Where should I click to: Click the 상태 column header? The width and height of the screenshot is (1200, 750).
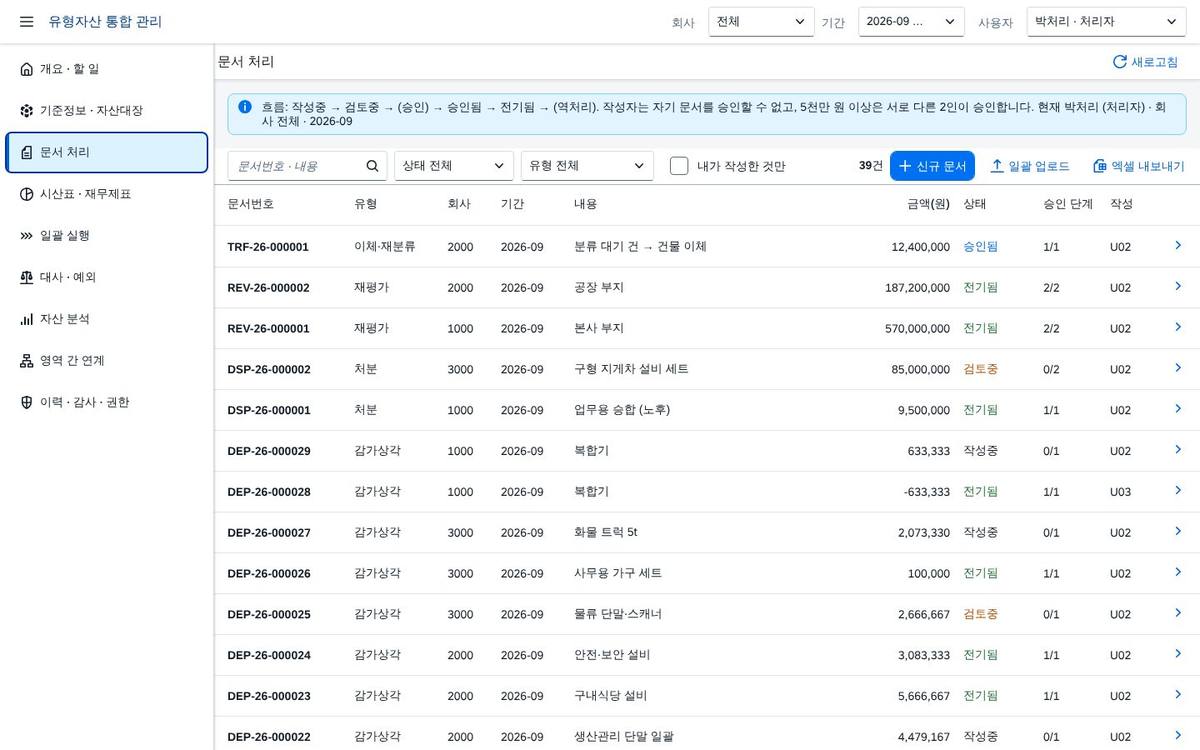pyautogui.click(x=975, y=204)
